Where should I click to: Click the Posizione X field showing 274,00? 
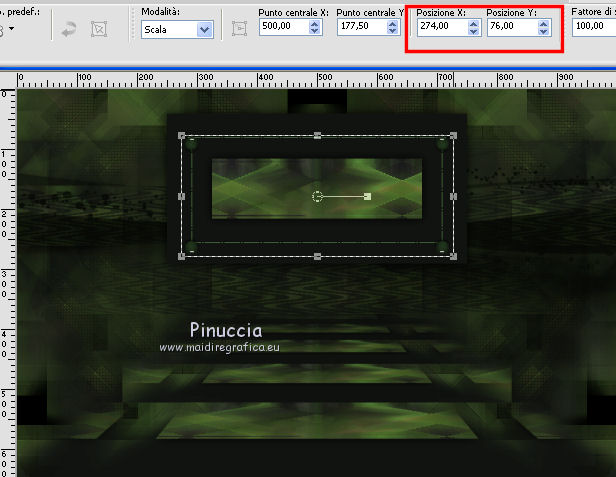tap(442, 27)
